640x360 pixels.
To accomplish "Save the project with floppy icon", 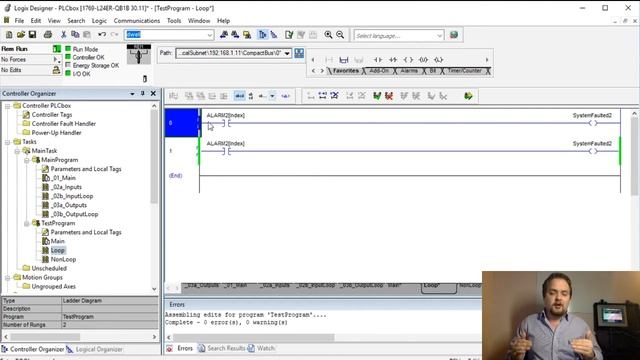I will [x=32, y=35].
